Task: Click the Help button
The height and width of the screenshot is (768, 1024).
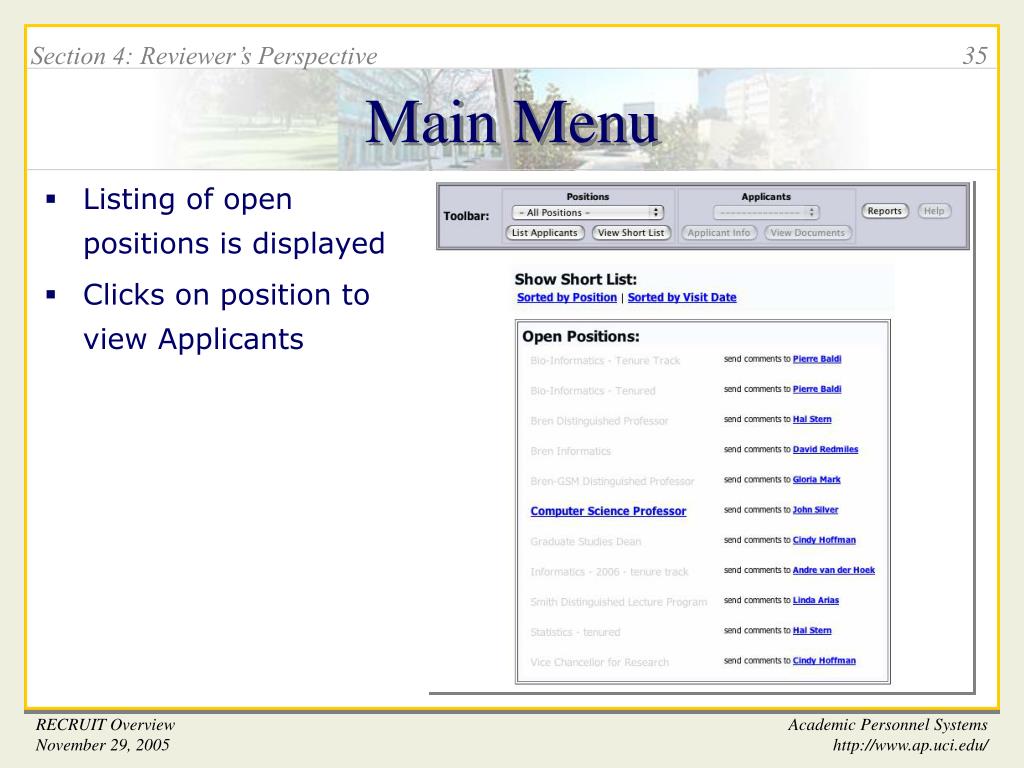Action: pos(934,211)
